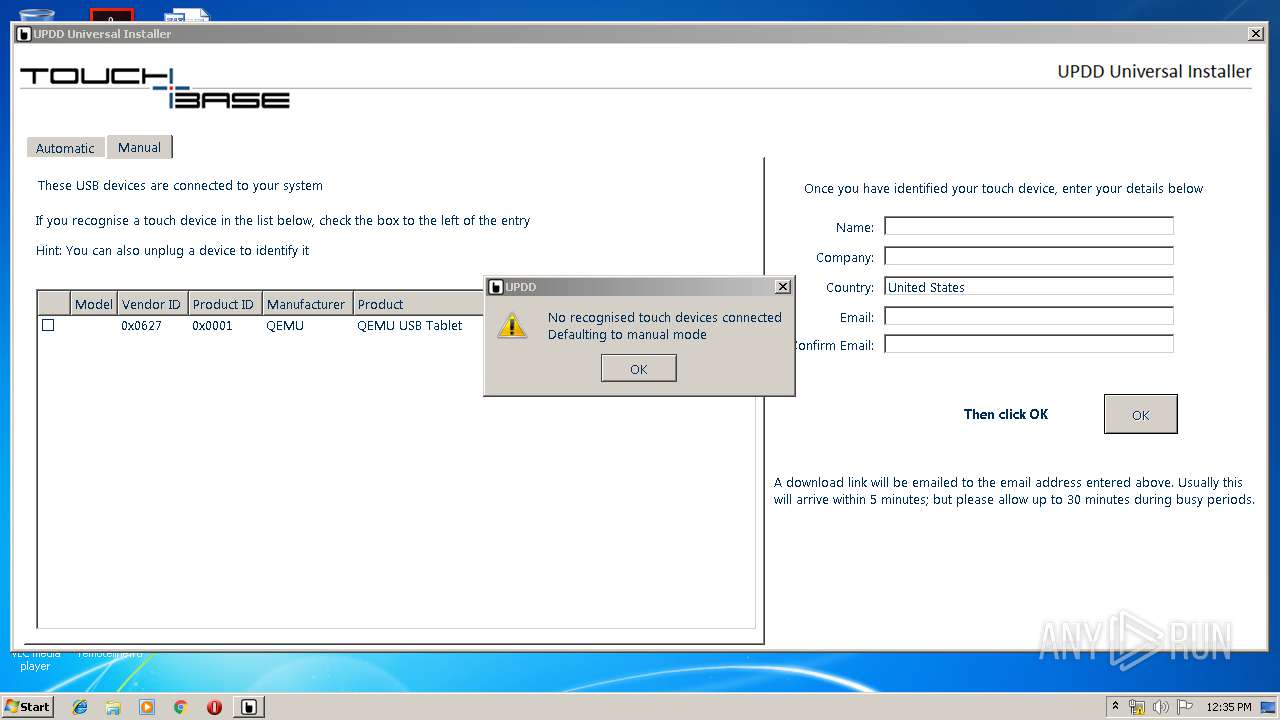Screen dimensions: 1280x720
Task: Click the Name input field
Action: click(1028, 226)
